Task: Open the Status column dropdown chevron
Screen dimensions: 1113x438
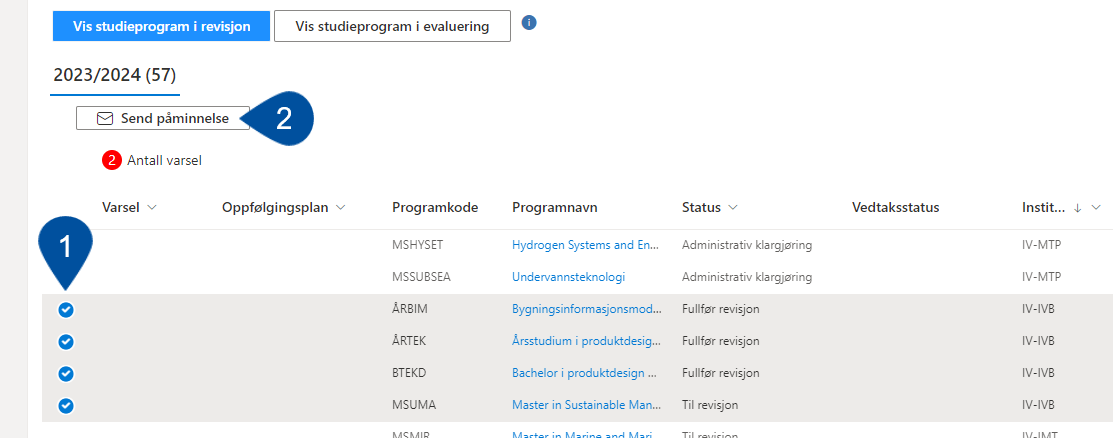Action: point(733,208)
